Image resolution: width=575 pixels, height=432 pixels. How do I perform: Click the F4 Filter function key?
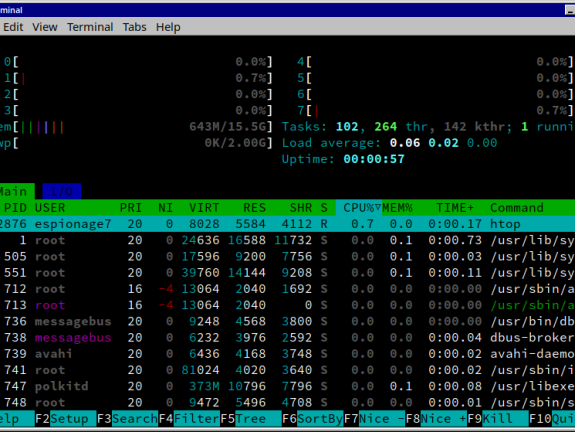pos(189,418)
